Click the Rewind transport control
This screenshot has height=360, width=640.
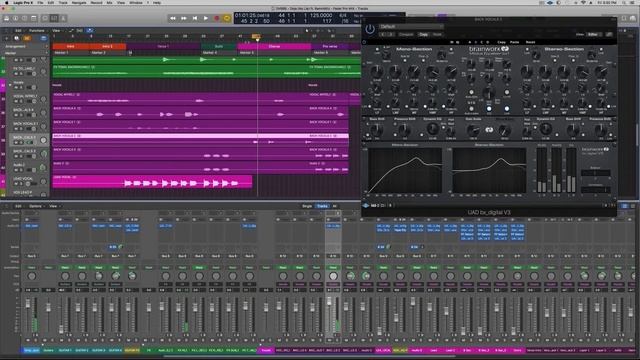(x=173, y=18)
